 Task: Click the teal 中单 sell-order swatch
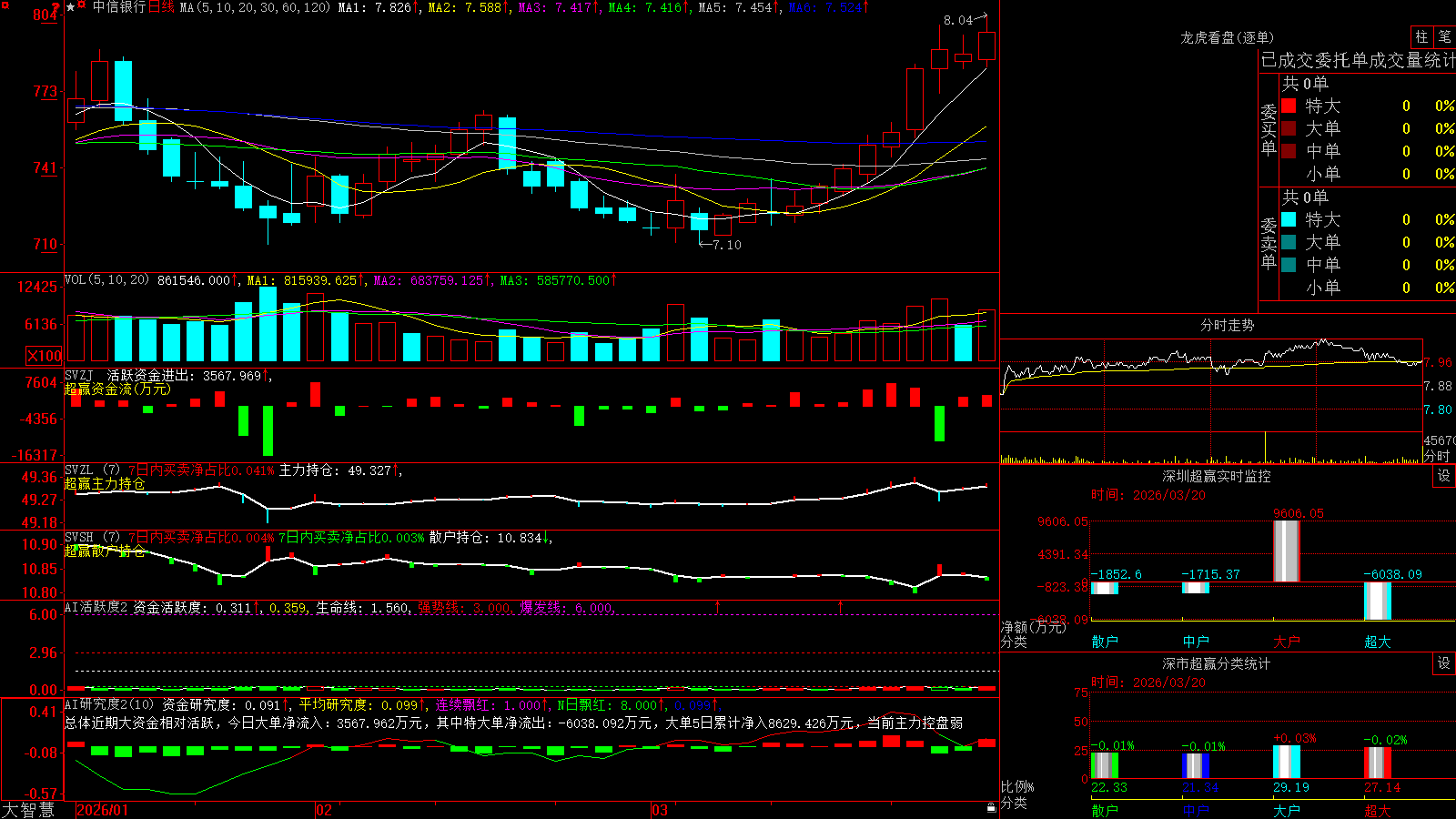pos(1289,265)
